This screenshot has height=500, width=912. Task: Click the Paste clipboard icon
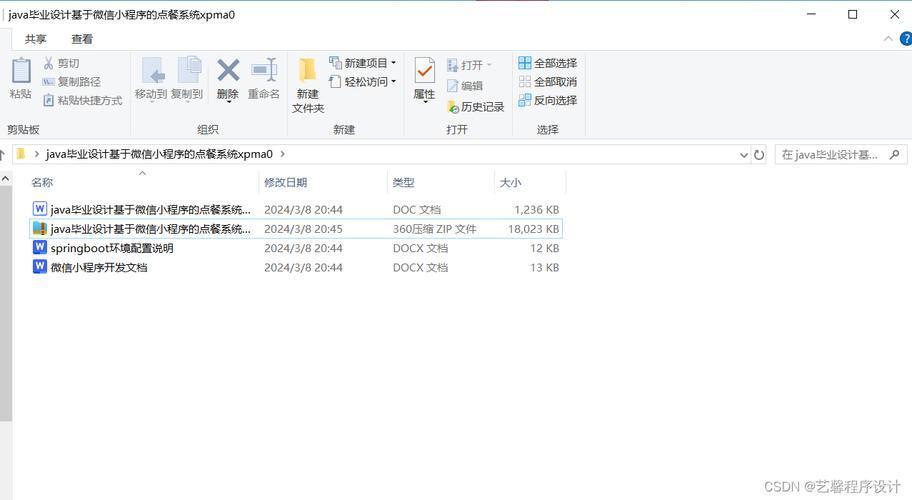(21, 71)
